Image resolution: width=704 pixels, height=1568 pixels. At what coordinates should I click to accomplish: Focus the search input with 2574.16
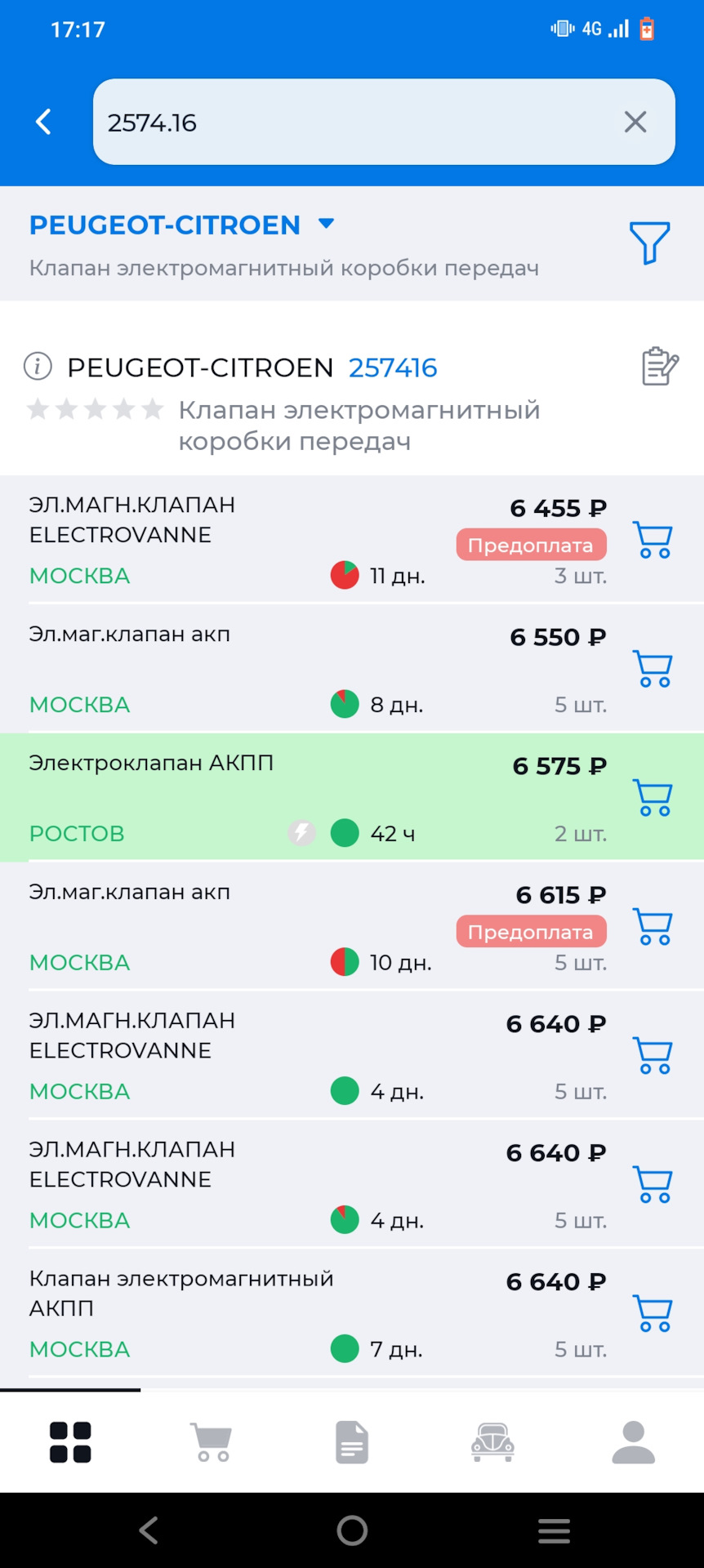359,122
